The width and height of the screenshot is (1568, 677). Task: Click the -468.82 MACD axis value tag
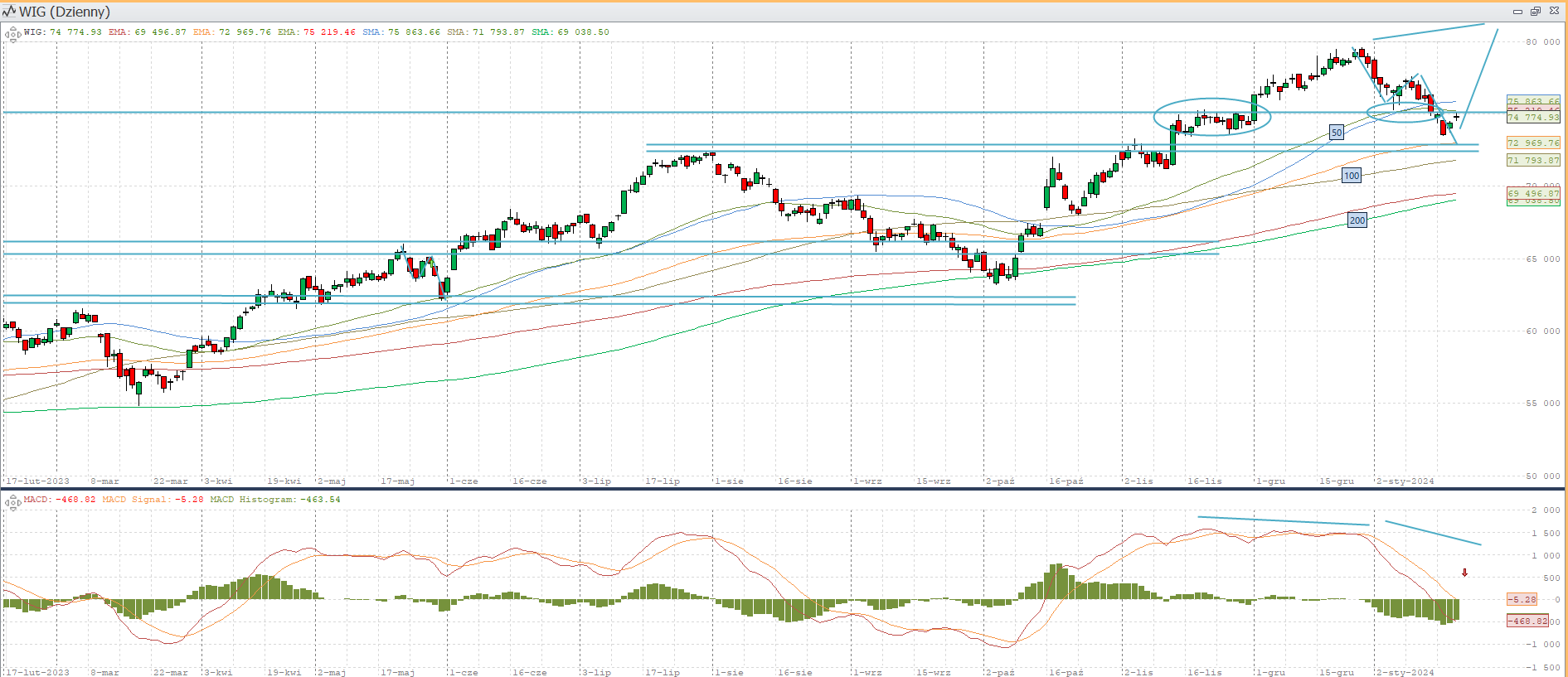click(x=1527, y=621)
